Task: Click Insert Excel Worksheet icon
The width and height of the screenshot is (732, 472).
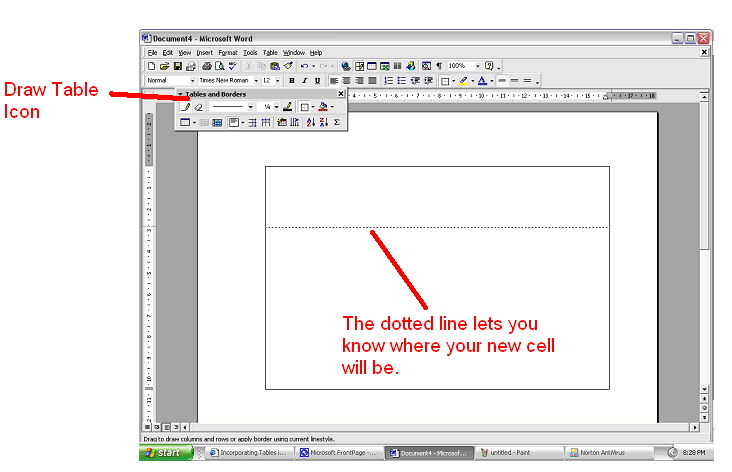Action: 385,66
